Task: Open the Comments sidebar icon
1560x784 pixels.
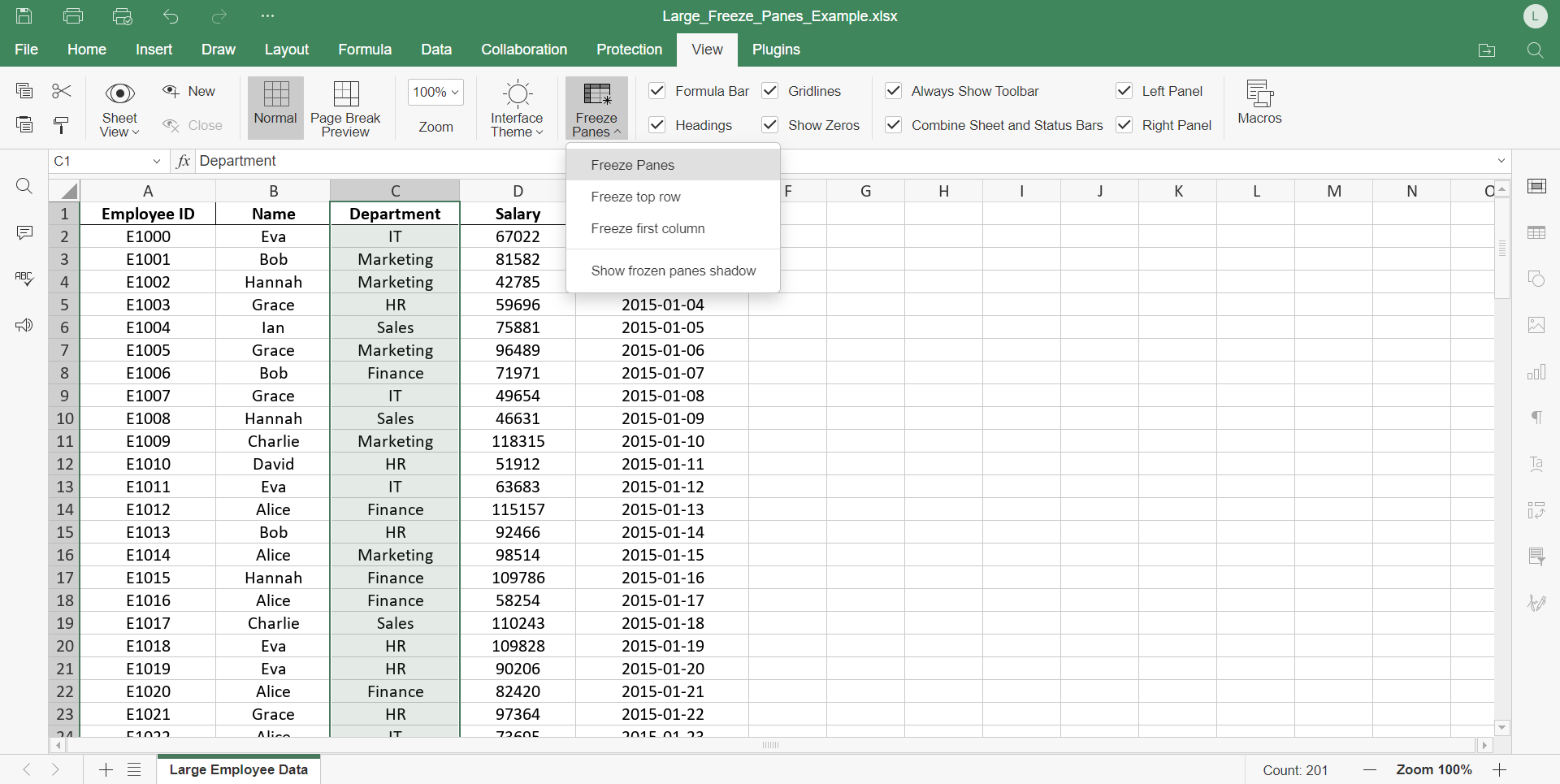Action: tap(24, 233)
